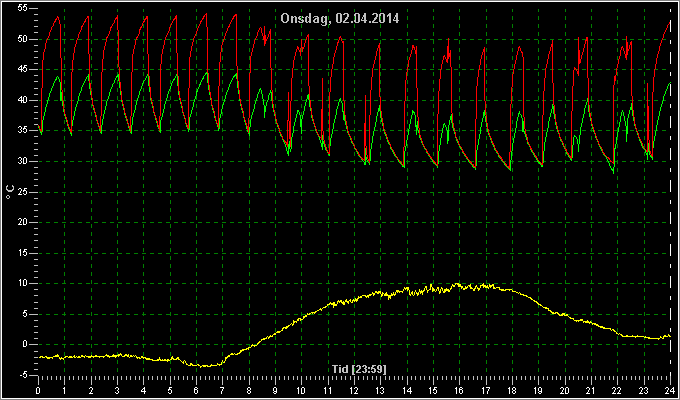Click the °C y-axis unit label

pyautogui.click(x=10, y=192)
